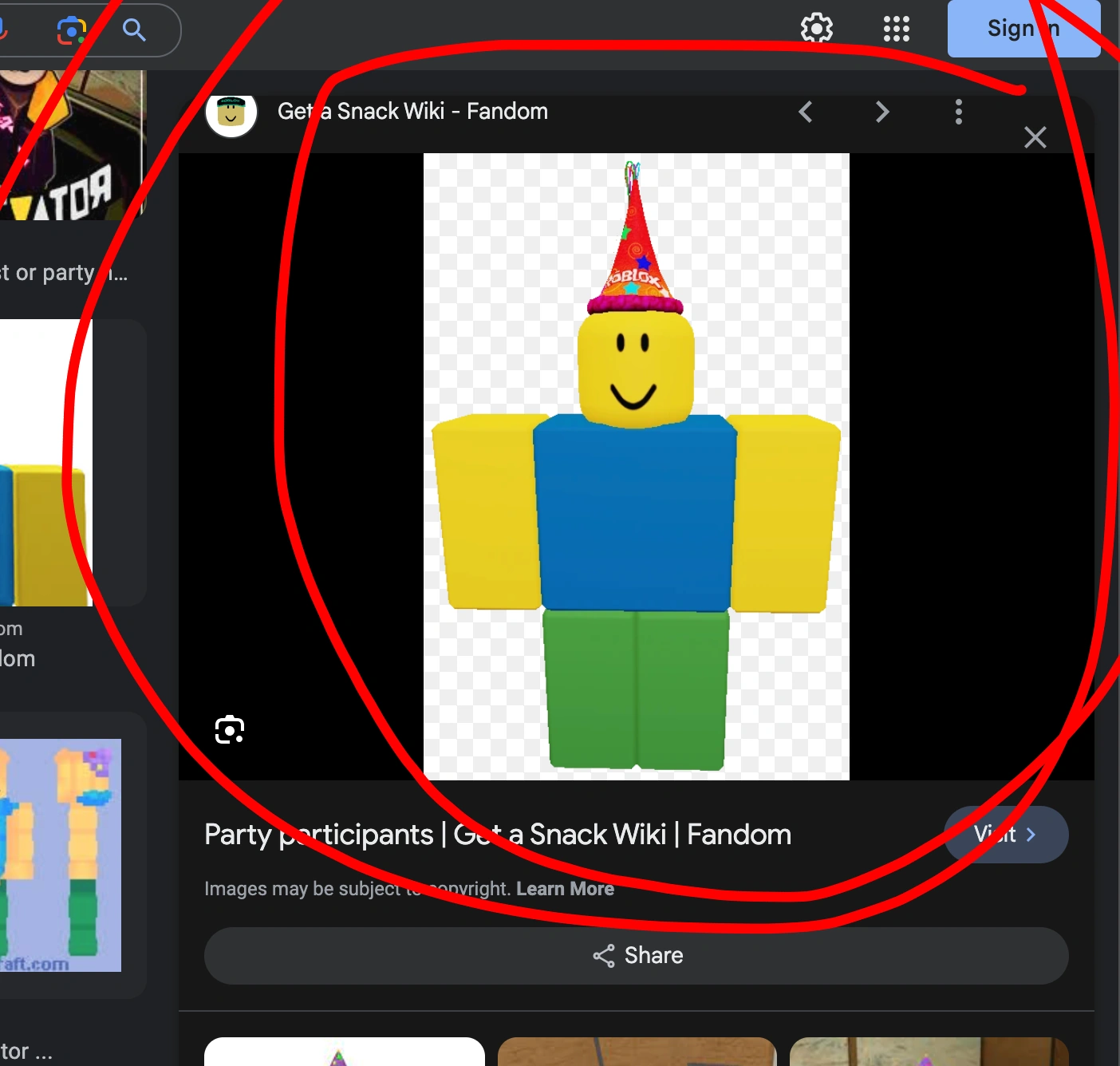The image size is (1120, 1066).
Task: Advance to the next image with right arrow
Action: pyautogui.click(x=881, y=112)
